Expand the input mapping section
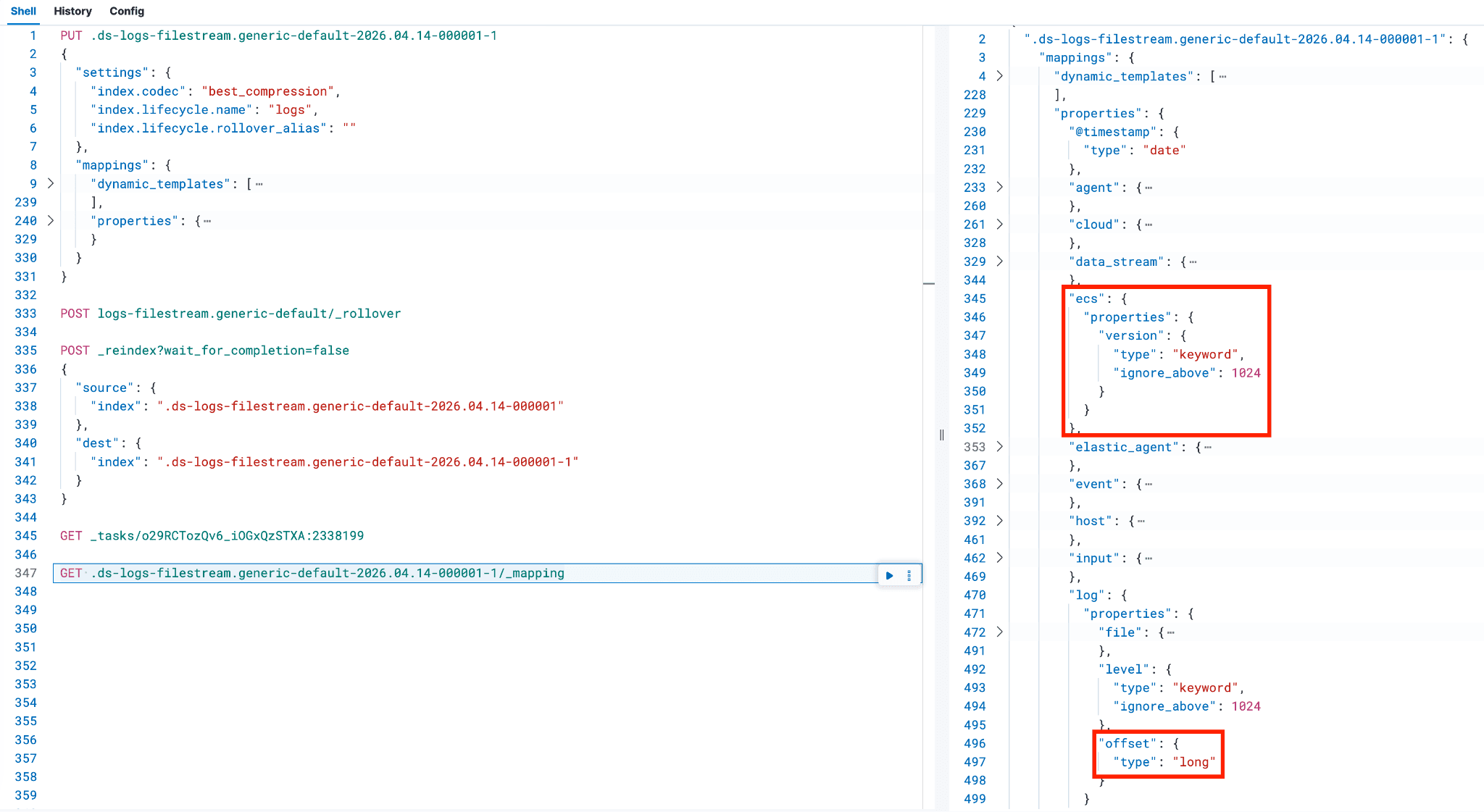This screenshot has width=1484, height=812. (x=1000, y=558)
